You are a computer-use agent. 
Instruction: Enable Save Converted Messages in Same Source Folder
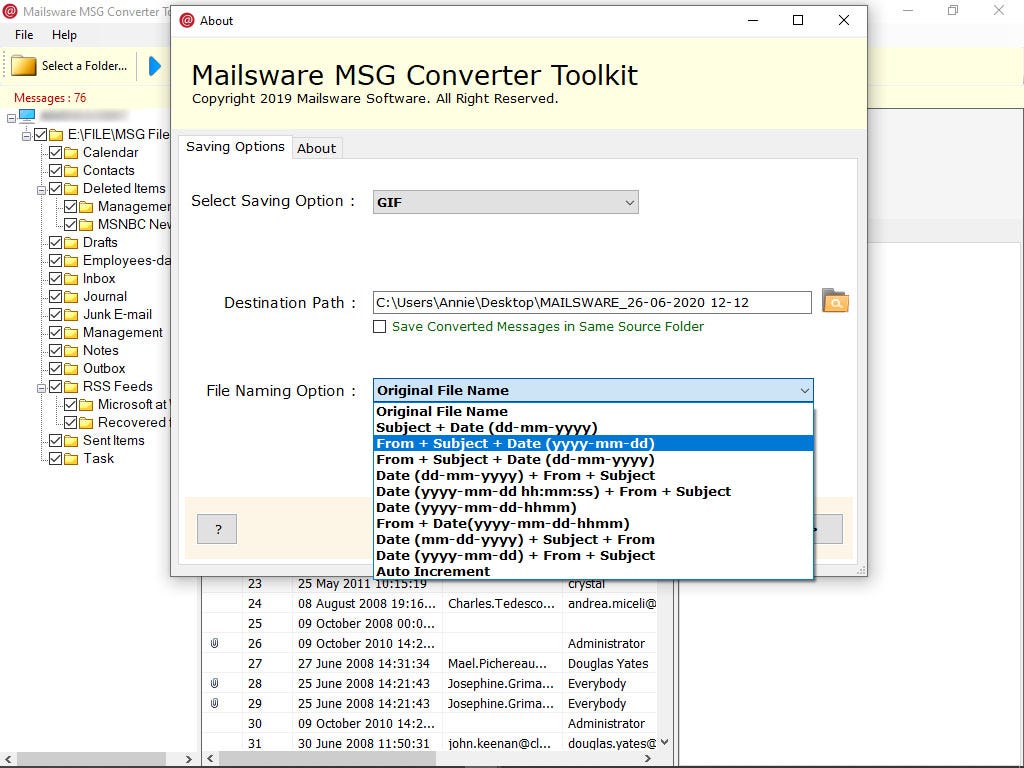click(379, 327)
